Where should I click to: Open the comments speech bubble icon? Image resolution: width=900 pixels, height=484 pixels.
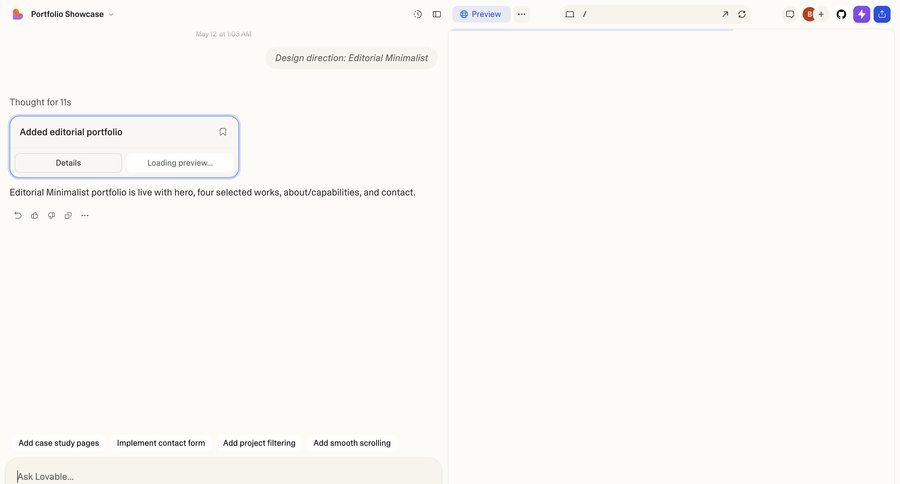(x=790, y=14)
